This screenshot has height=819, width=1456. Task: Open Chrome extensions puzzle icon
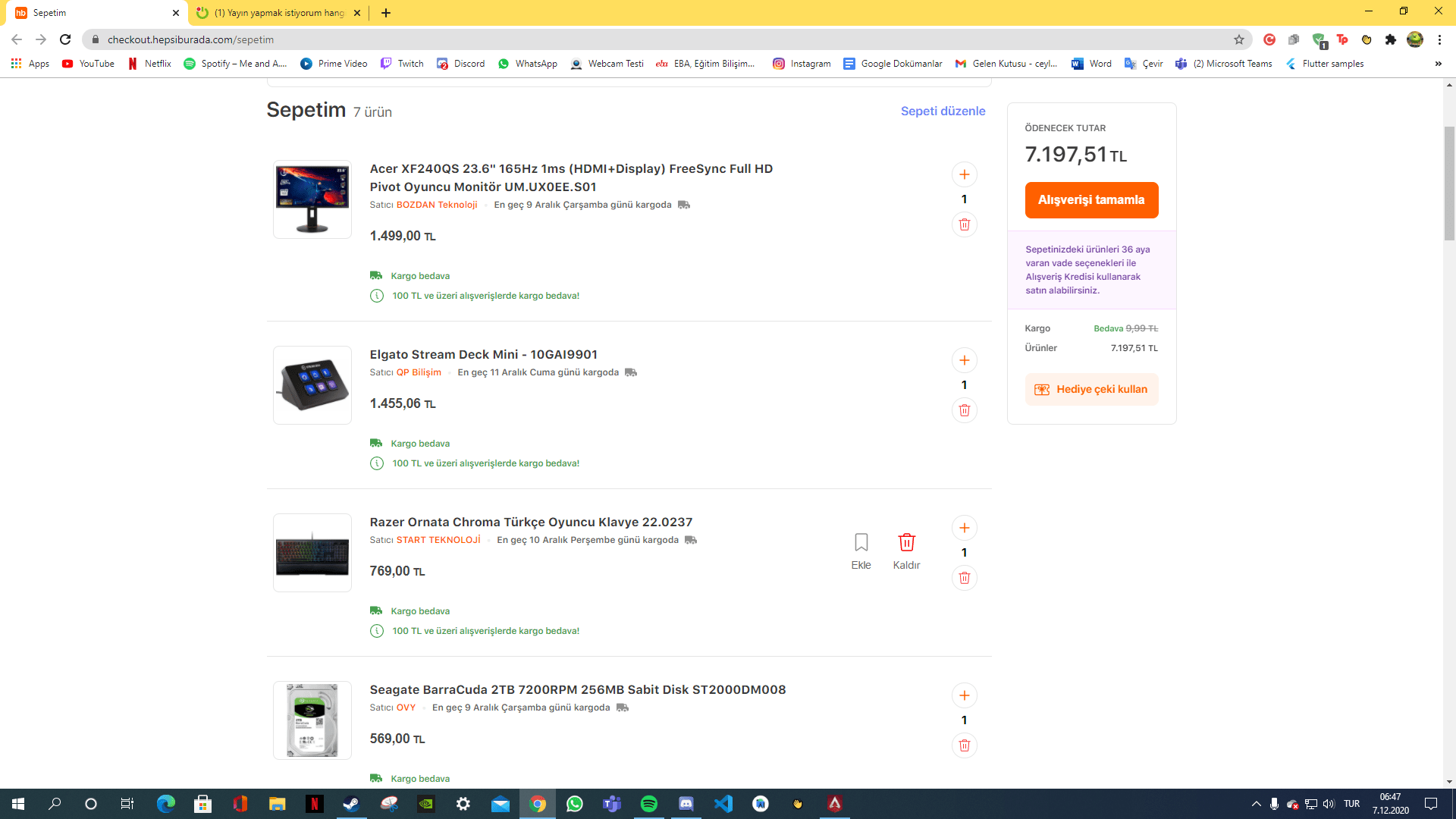1390,39
